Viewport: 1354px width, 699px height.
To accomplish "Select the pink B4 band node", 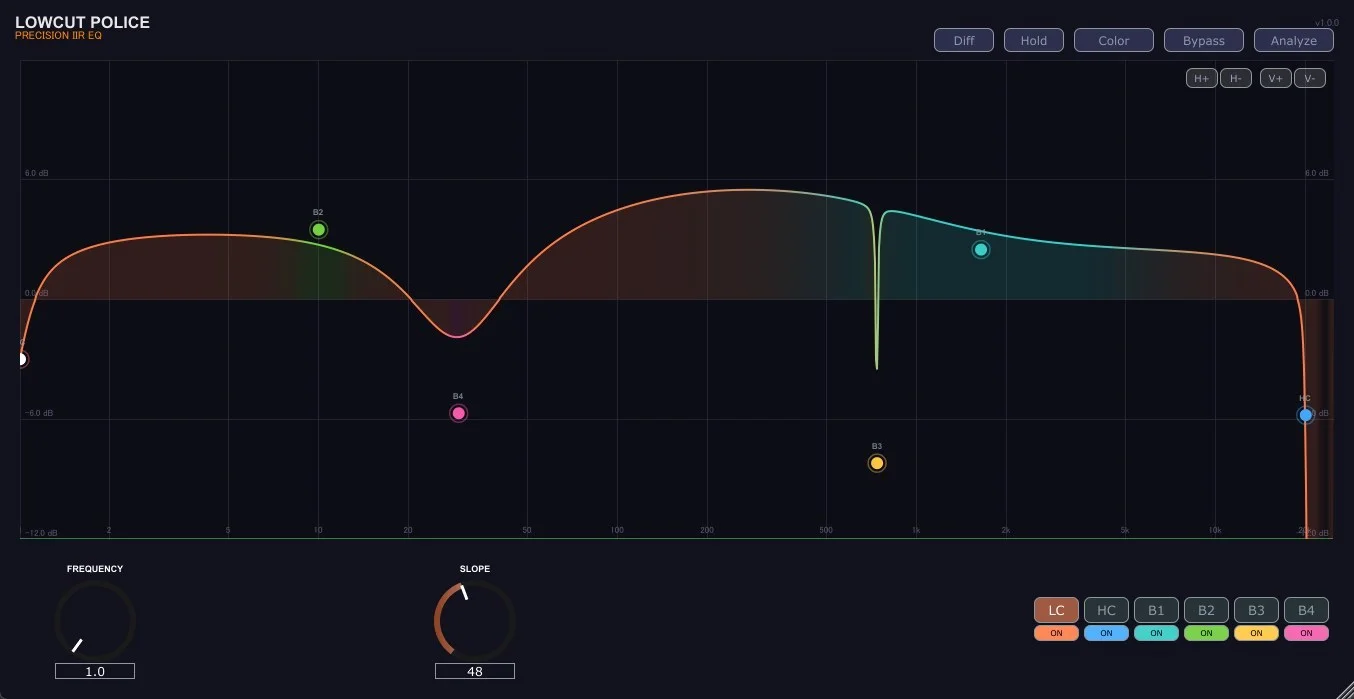I will [458, 413].
